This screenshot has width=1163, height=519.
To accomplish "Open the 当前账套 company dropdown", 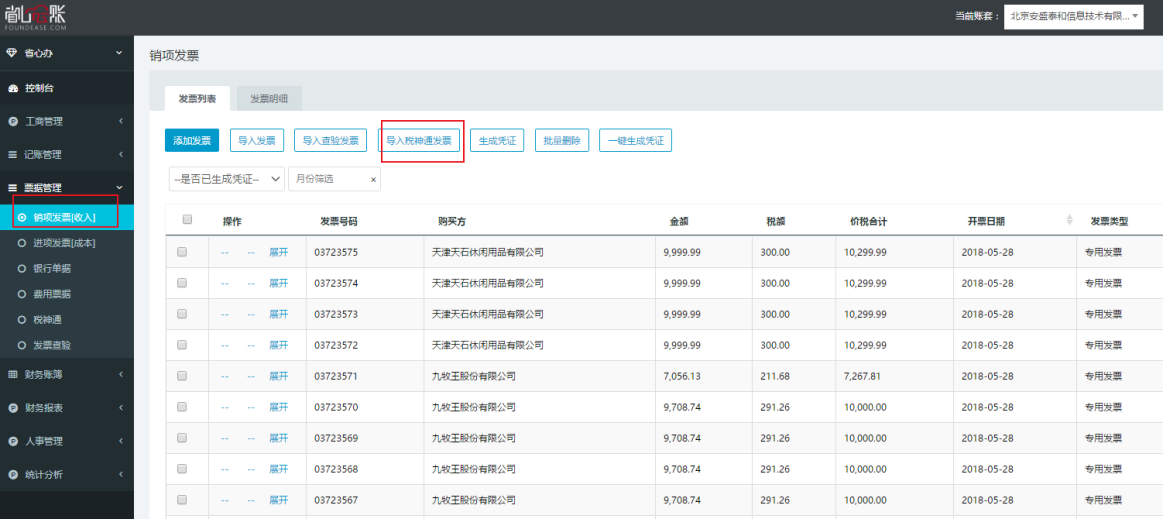I will (1073, 16).
